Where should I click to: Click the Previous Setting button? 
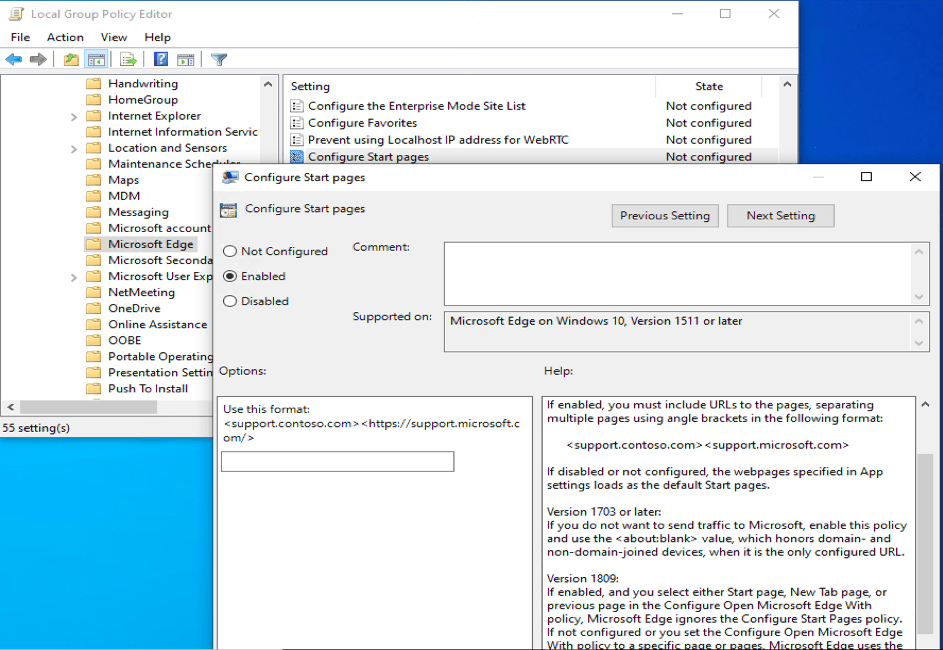[x=665, y=216]
